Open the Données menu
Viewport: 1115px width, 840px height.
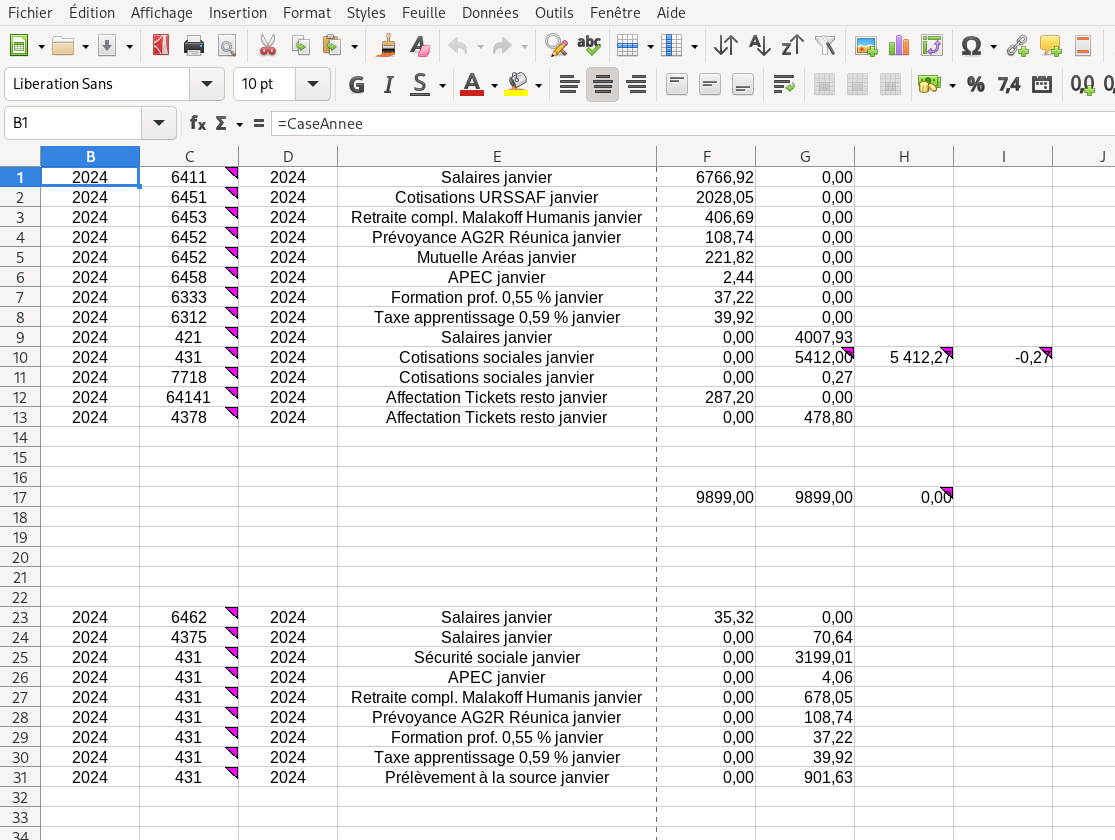point(490,13)
